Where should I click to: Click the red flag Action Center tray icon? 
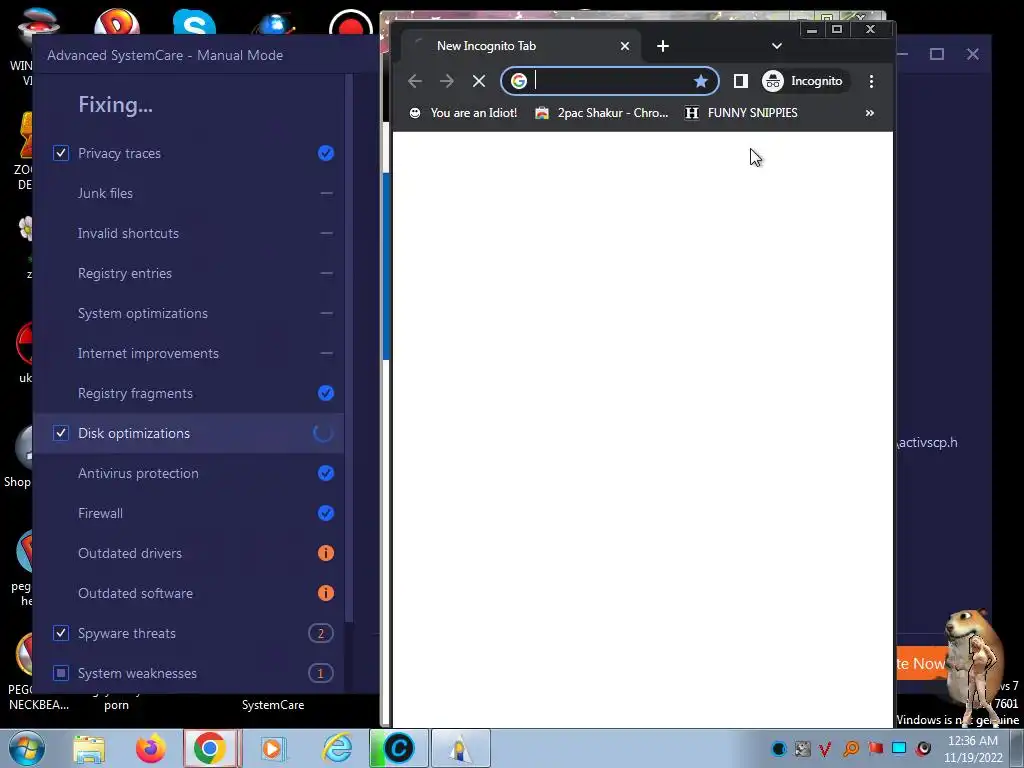point(875,748)
